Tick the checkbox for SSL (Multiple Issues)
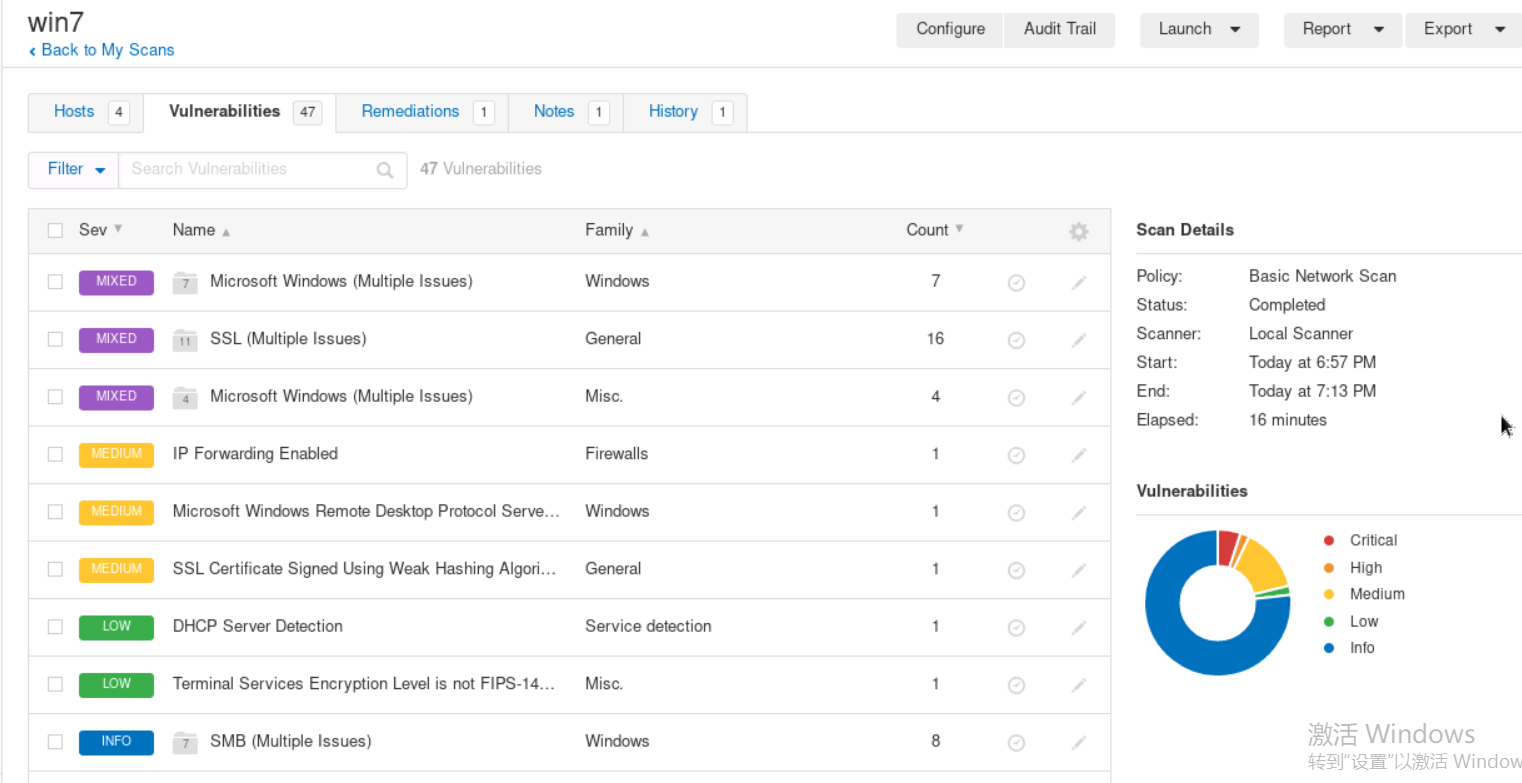1522x783 pixels. pos(55,339)
